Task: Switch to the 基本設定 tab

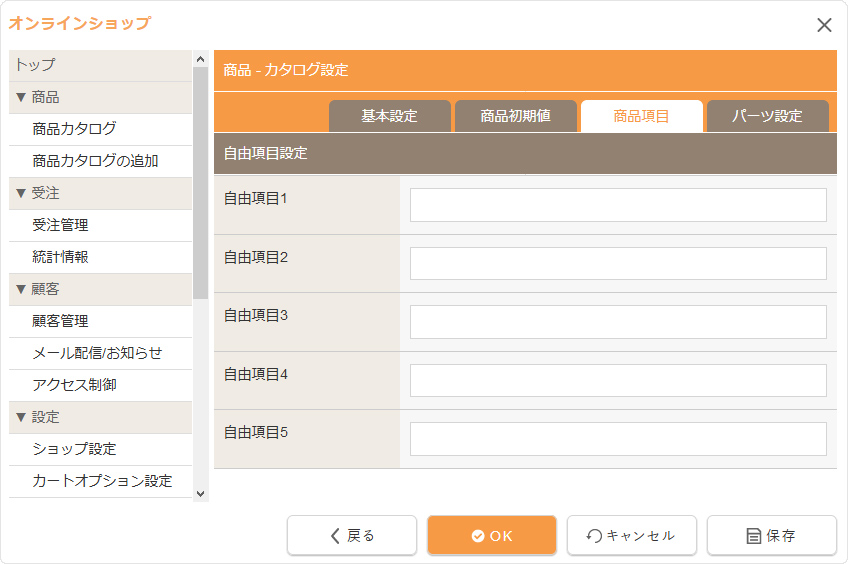Action: click(390, 116)
